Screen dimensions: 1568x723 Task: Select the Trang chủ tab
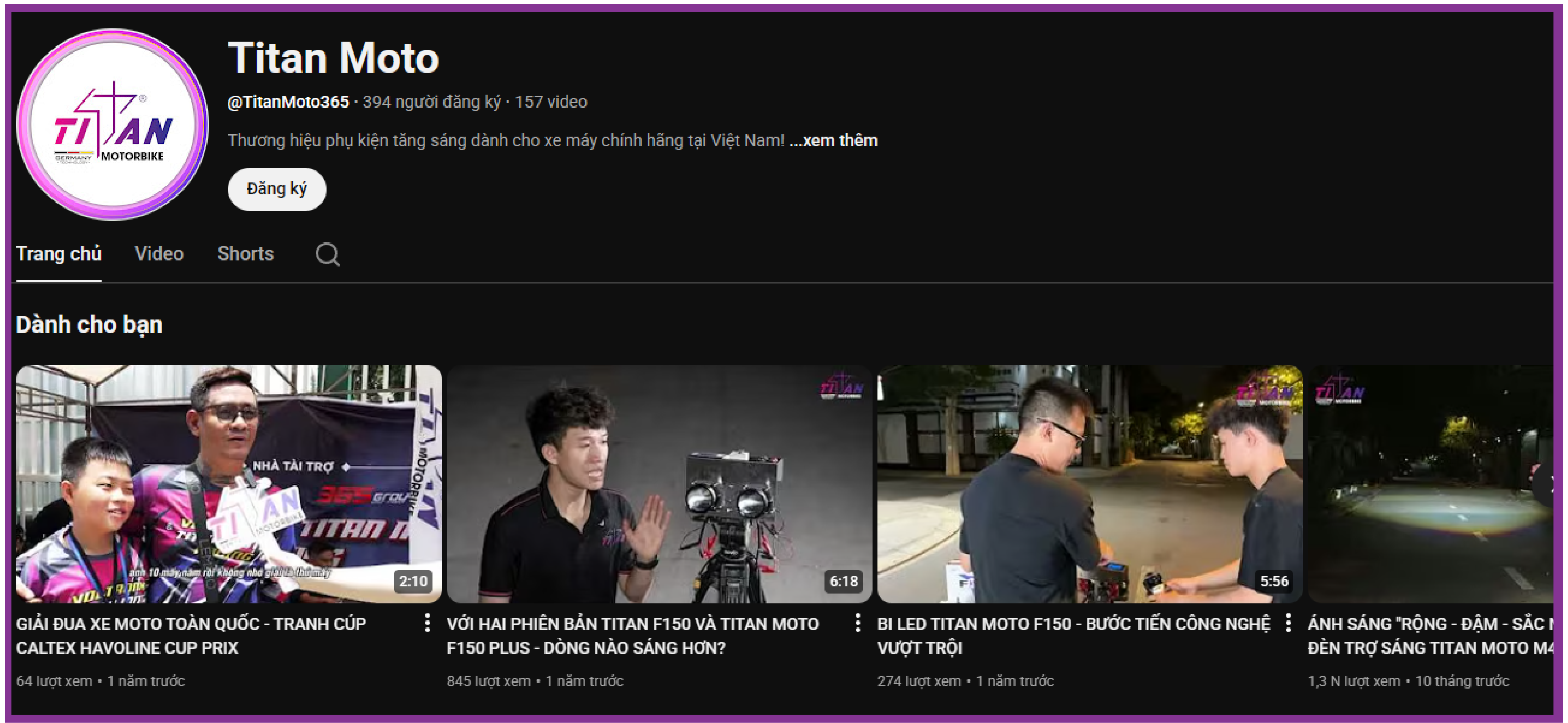pyautogui.click(x=58, y=253)
